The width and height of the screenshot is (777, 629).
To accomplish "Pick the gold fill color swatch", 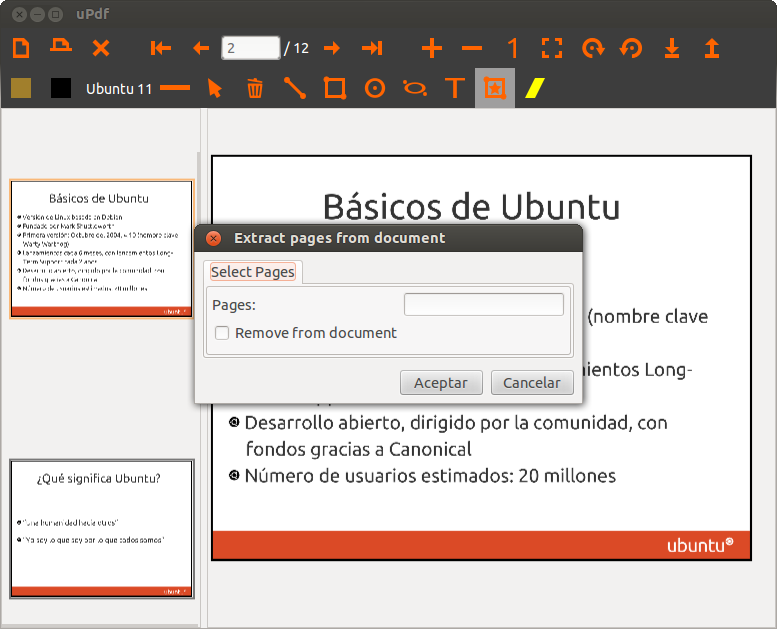I will [21, 88].
